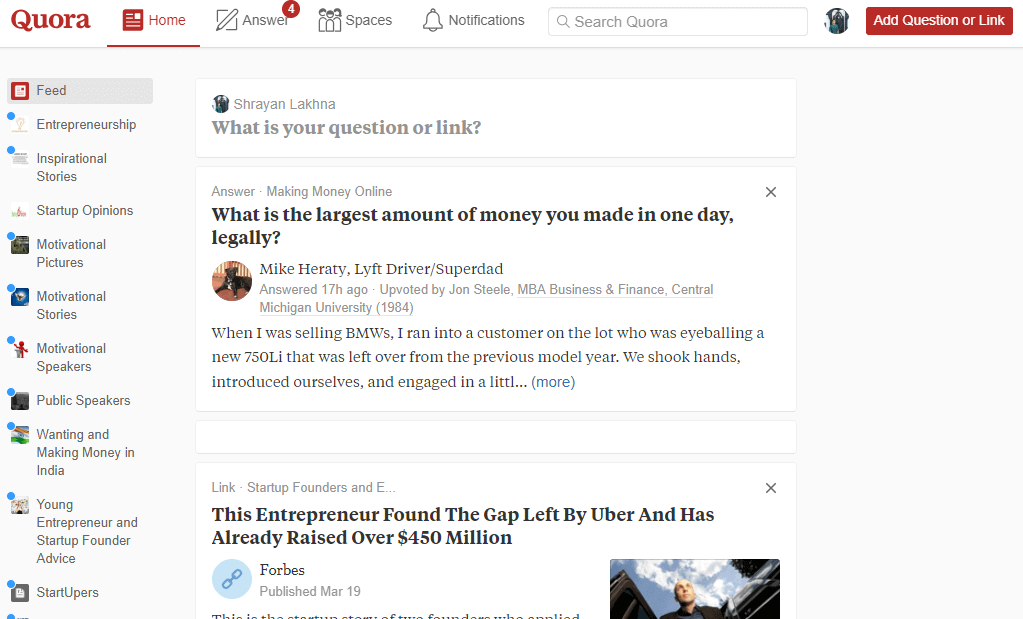Click the Forbes link icon on the article

(231, 579)
